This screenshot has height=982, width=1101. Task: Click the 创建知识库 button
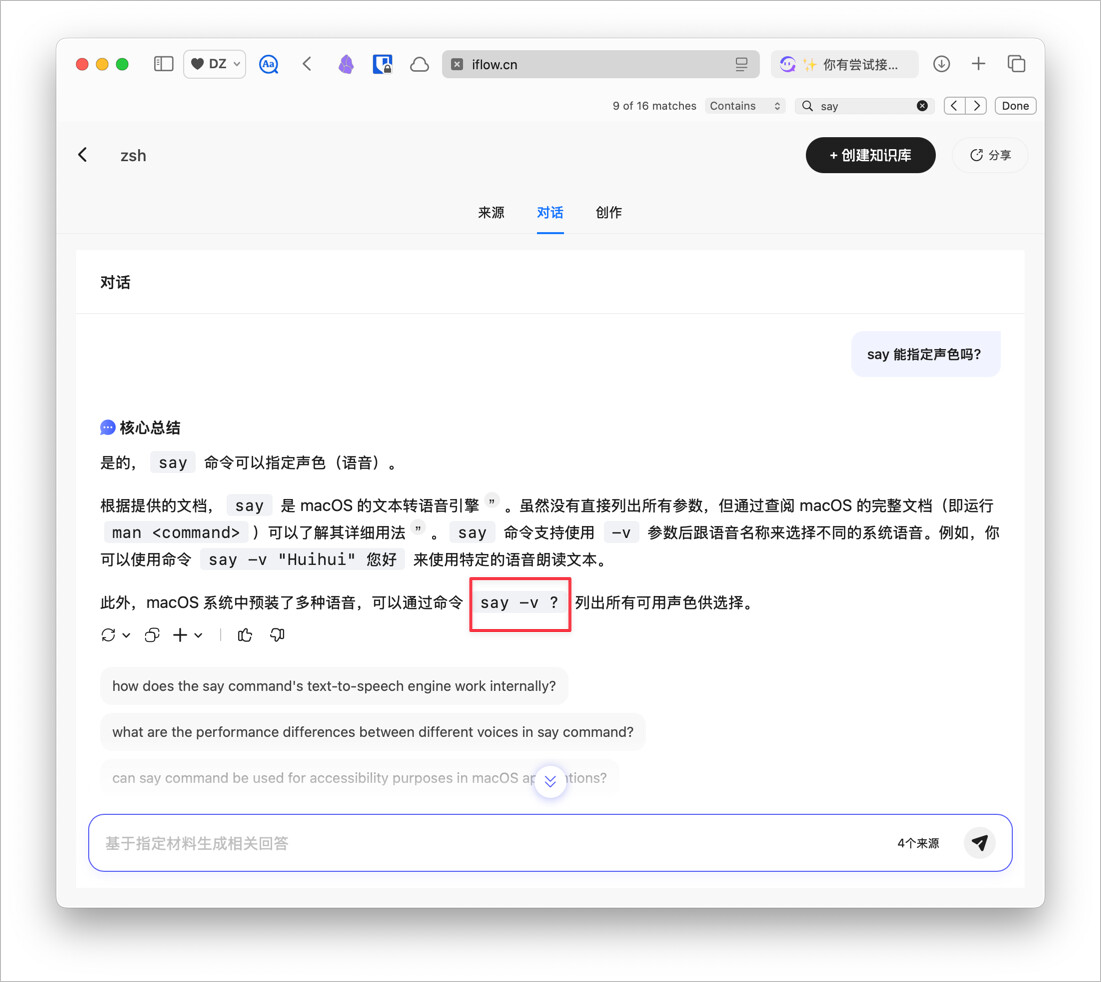tap(870, 155)
